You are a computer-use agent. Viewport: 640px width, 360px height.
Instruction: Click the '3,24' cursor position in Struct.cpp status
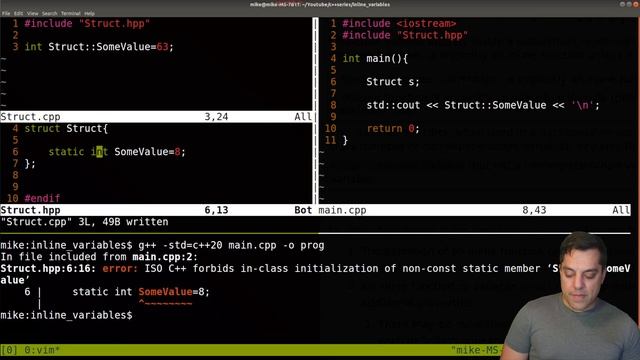point(216,117)
